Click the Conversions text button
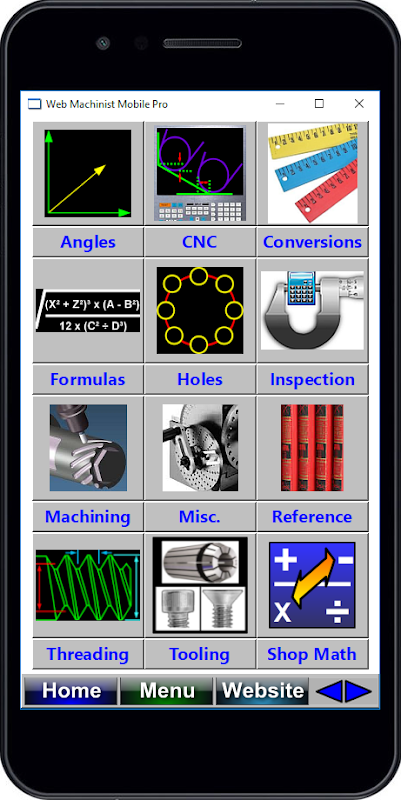401x800 pixels. (312, 242)
